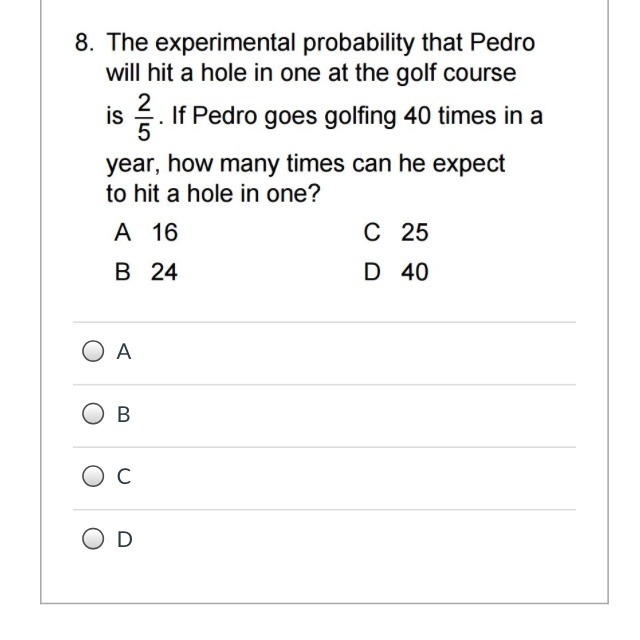Click choice text 'D 40' in question

396,271
